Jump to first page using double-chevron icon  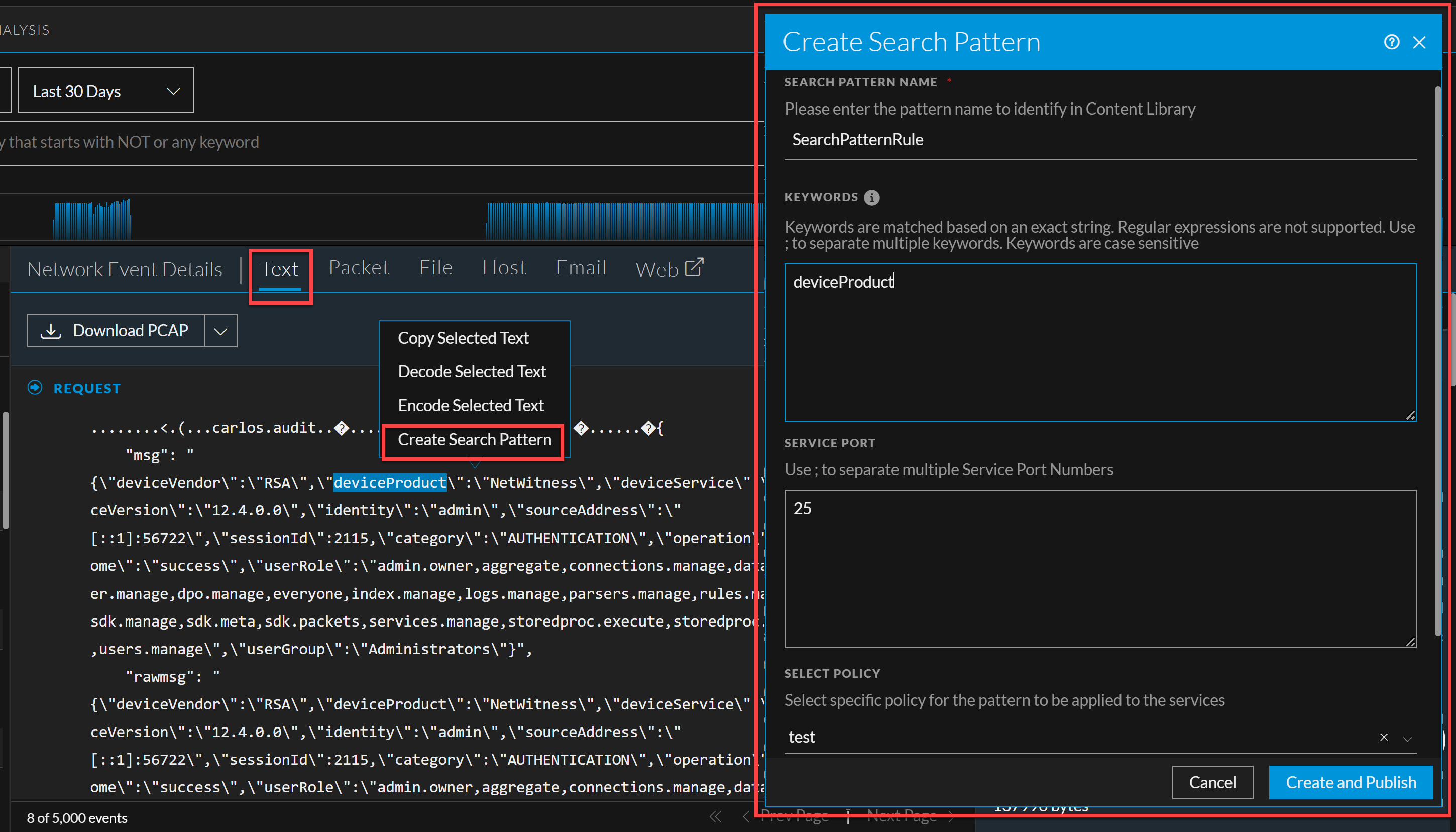click(716, 816)
